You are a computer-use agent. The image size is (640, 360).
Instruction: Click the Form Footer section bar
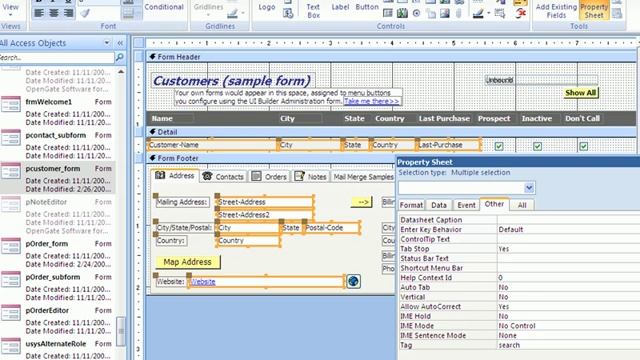pyautogui.click(x=270, y=158)
